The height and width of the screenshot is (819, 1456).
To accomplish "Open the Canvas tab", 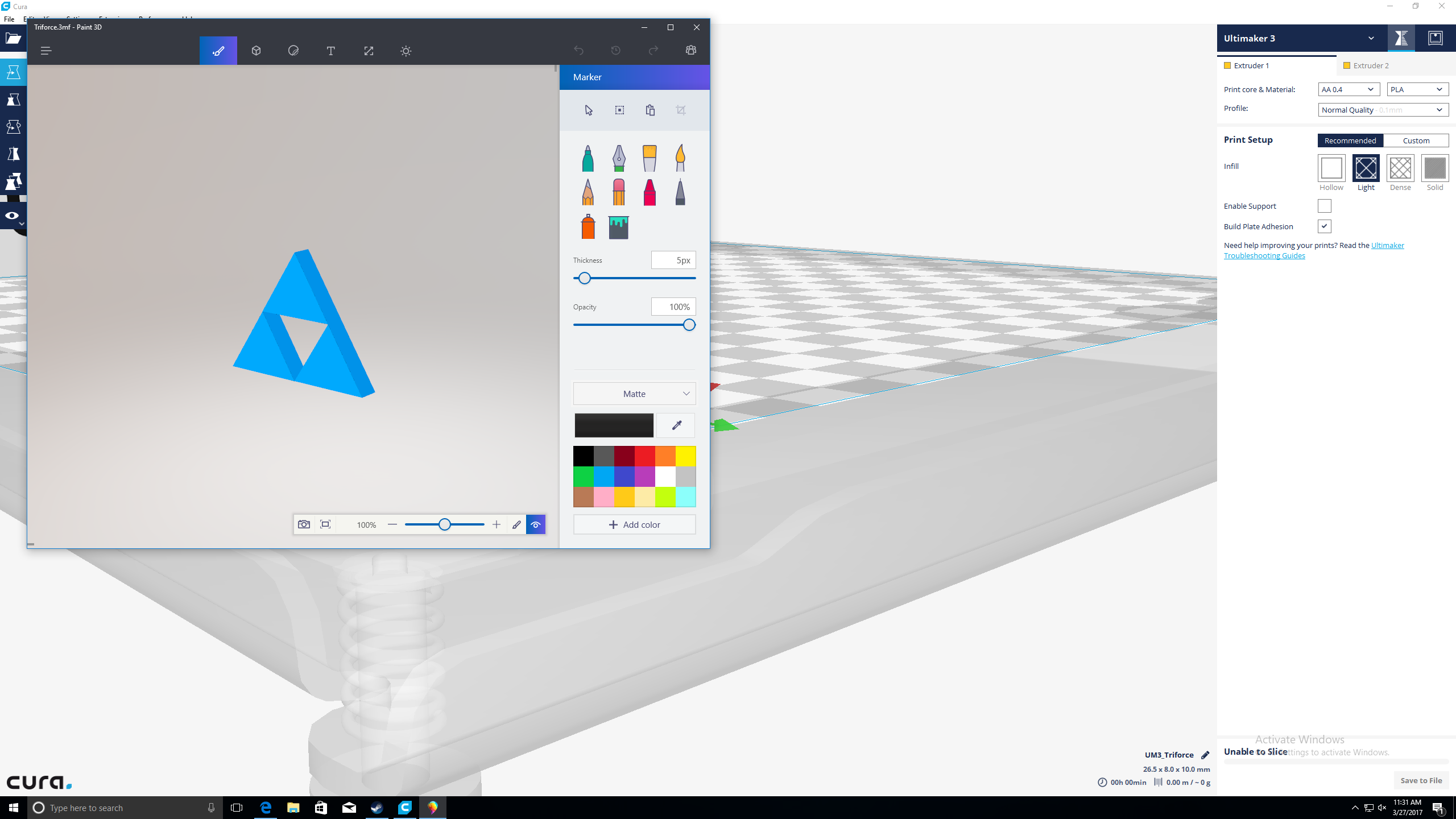I will (369, 51).
